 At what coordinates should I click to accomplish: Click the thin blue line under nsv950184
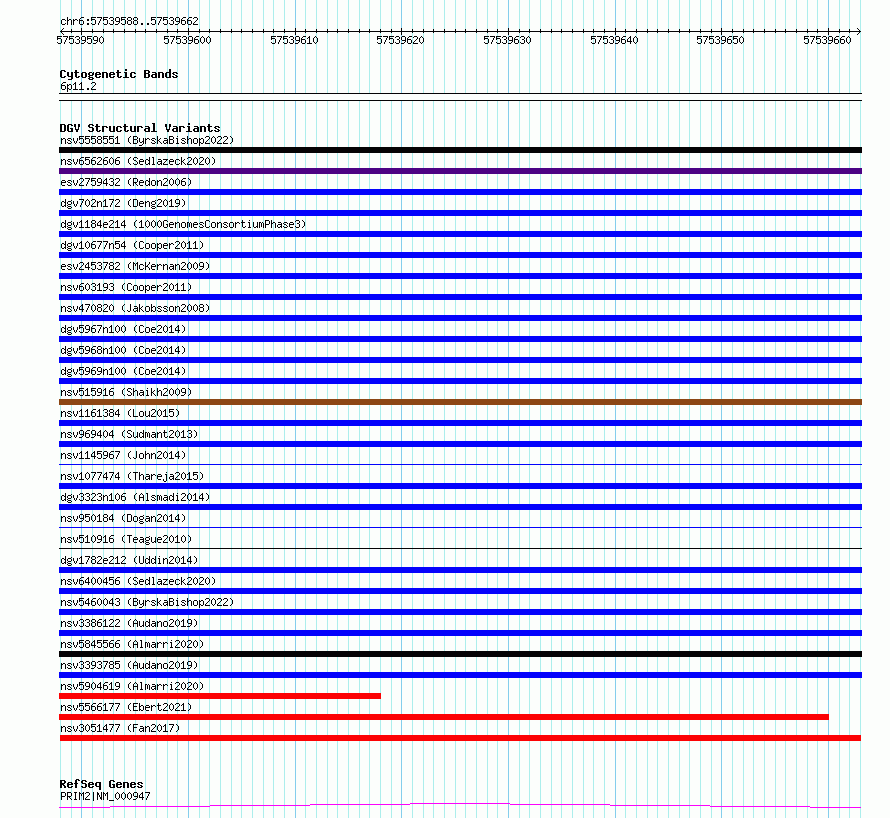(x=460, y=528)
